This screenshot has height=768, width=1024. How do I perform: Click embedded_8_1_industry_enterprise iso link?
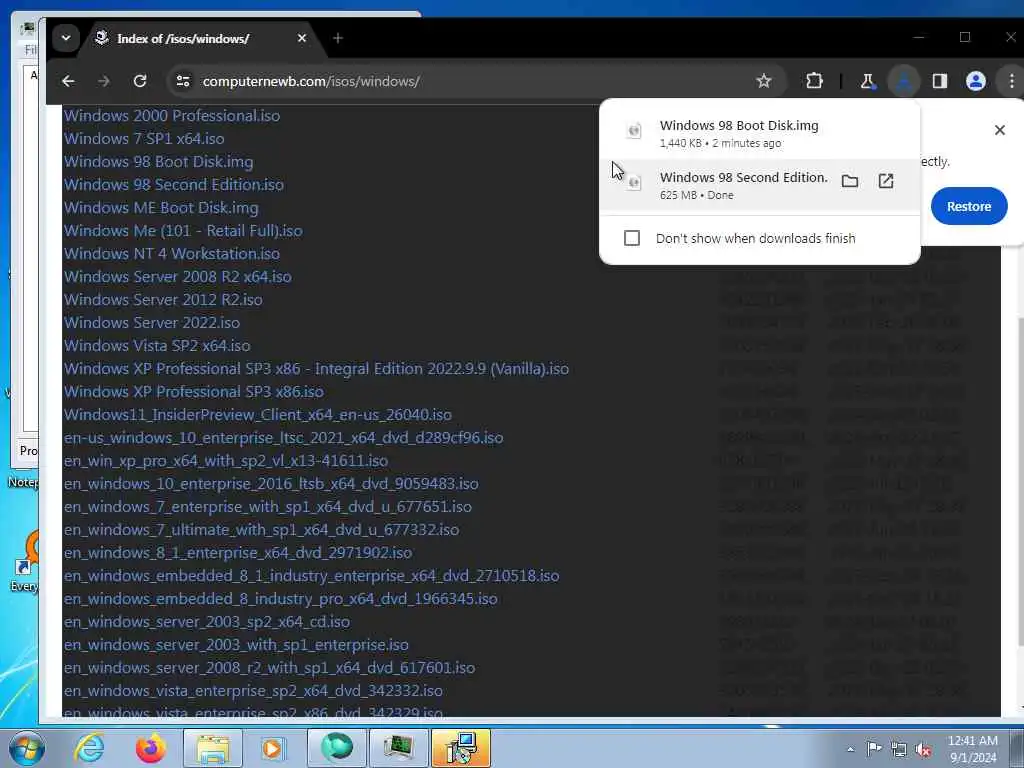(312, 575)
